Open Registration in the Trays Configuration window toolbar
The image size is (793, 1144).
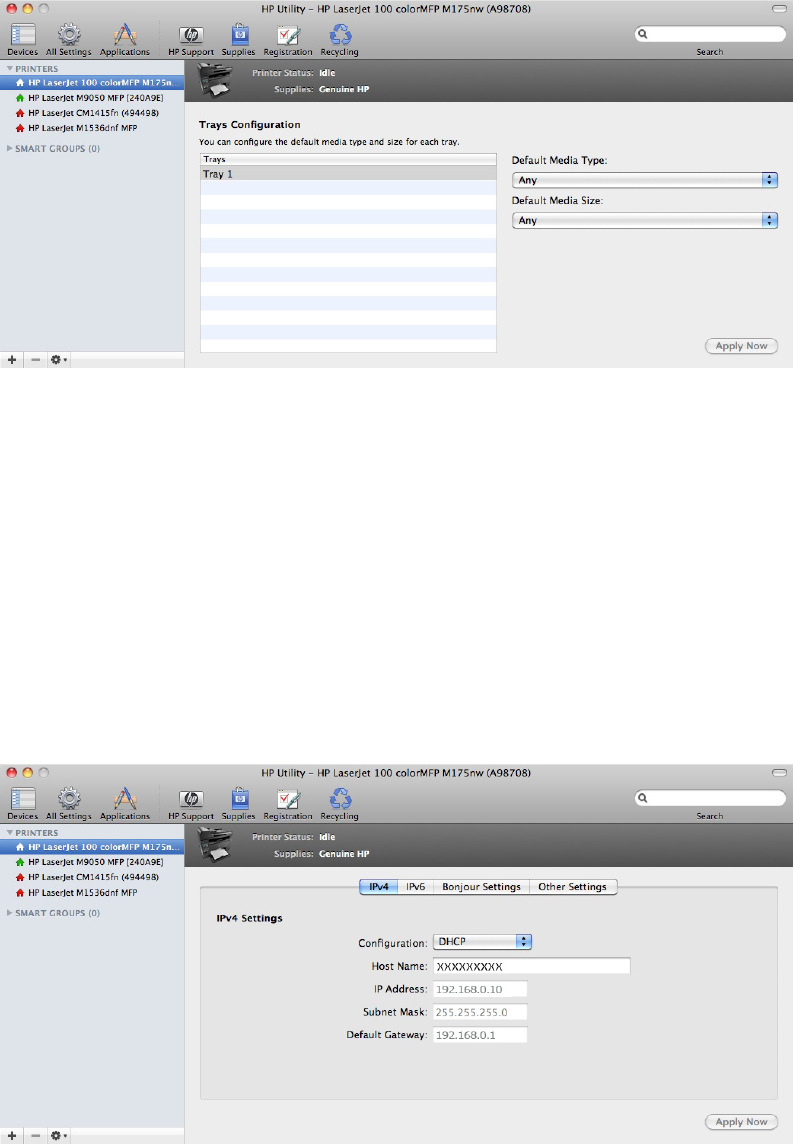click(287, 39)
